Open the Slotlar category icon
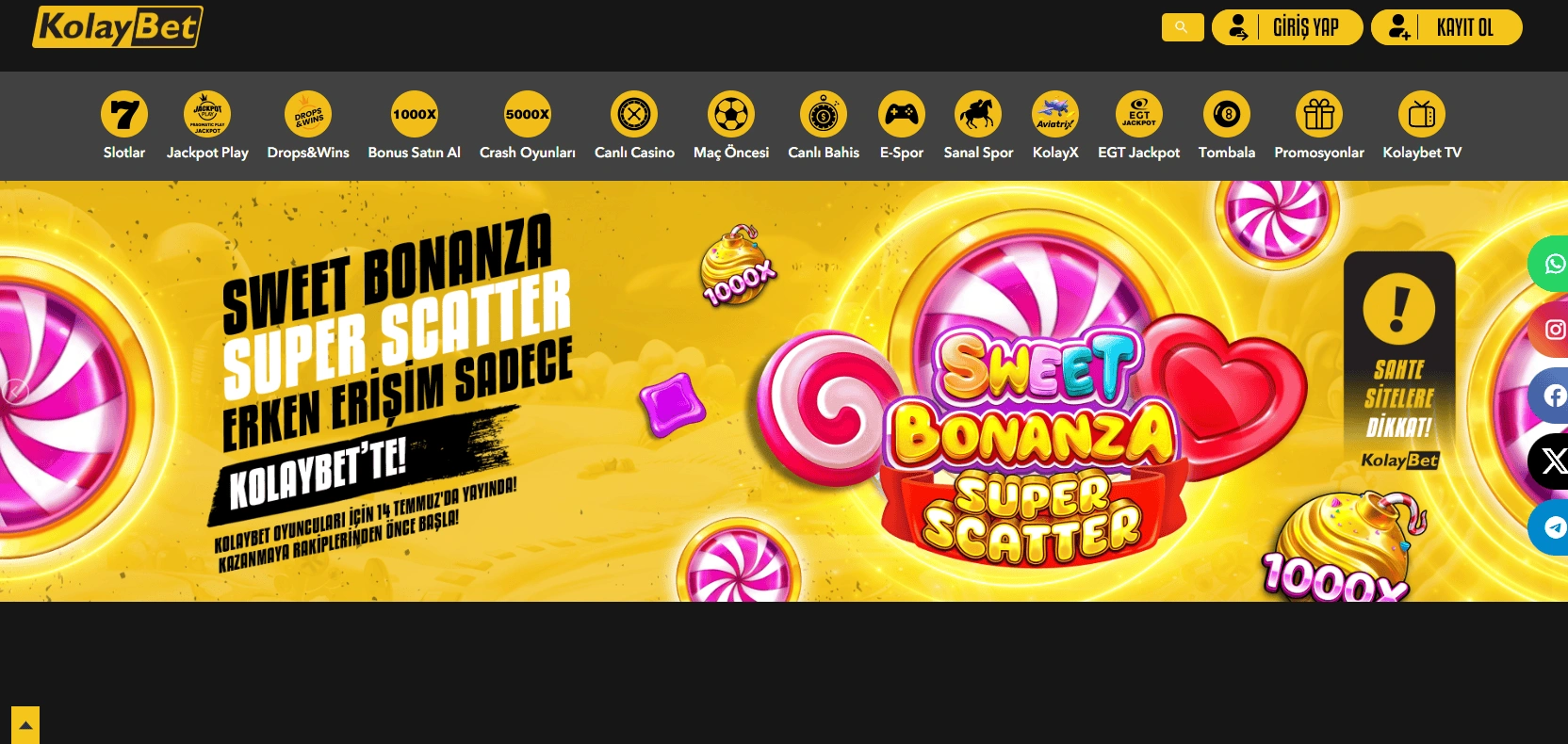The height and width of the screenshot is (744, 1568). [x=124, y=114]
